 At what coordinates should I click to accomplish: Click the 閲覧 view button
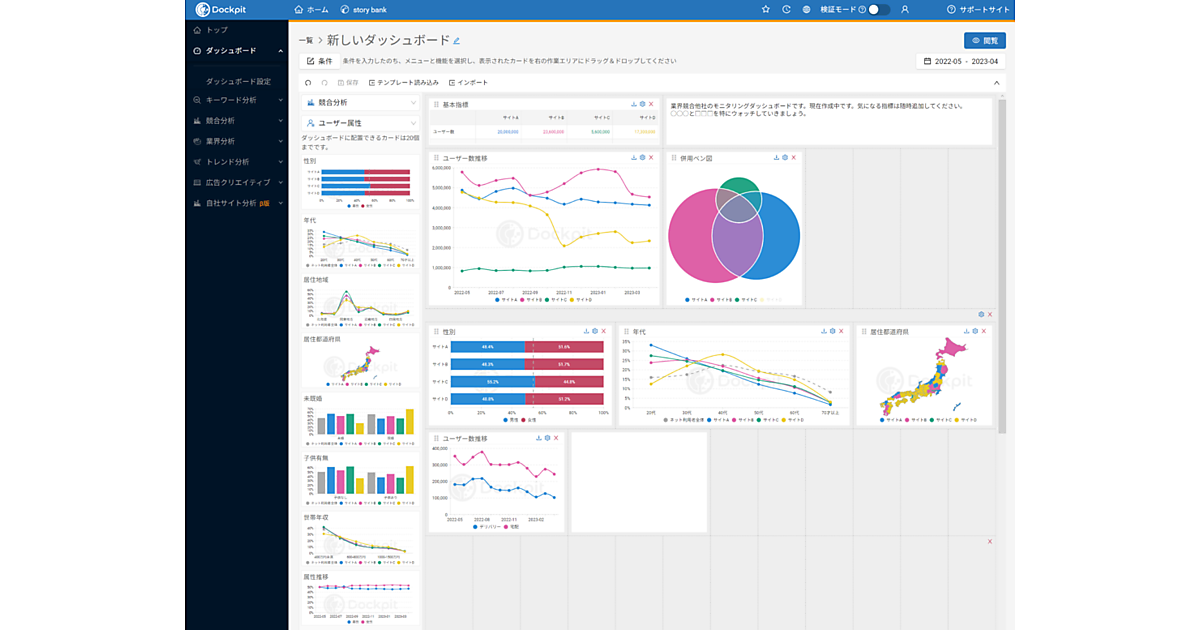[984, 41]
